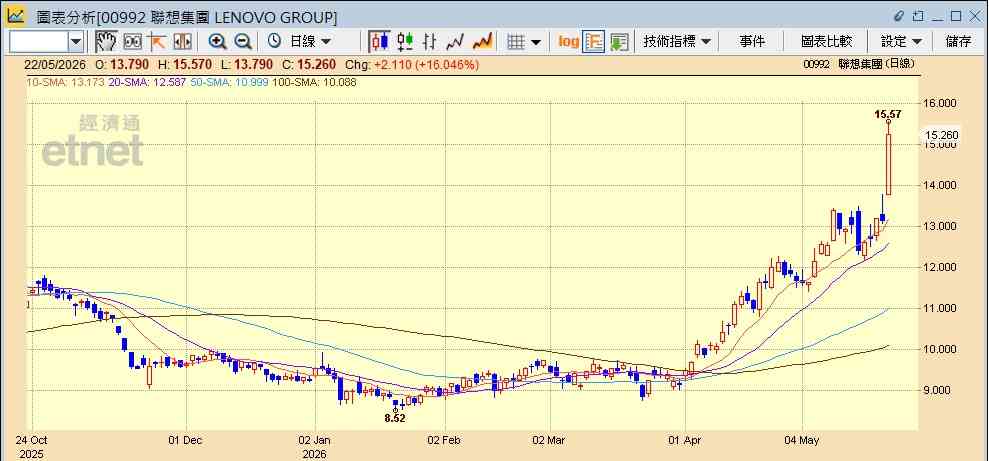Click the 04 May date axis label
Screen dimensions: 989x461
pyautogui.click(x=802, y=440)
